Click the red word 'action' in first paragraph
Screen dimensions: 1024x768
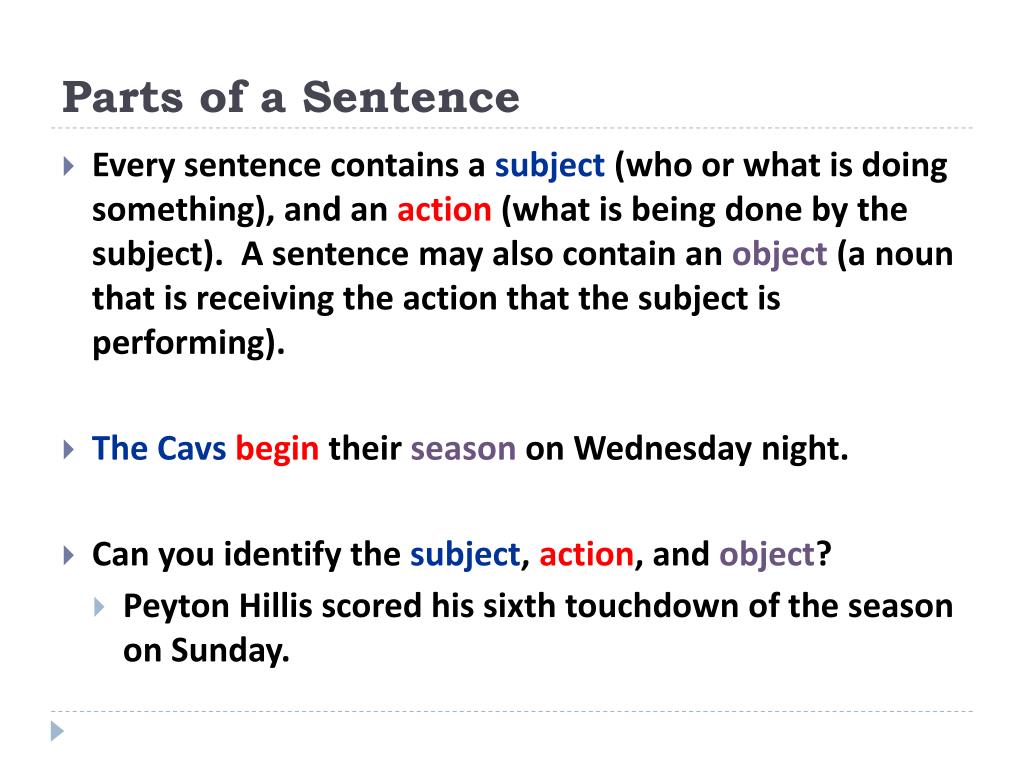click(x=444, y=210)
